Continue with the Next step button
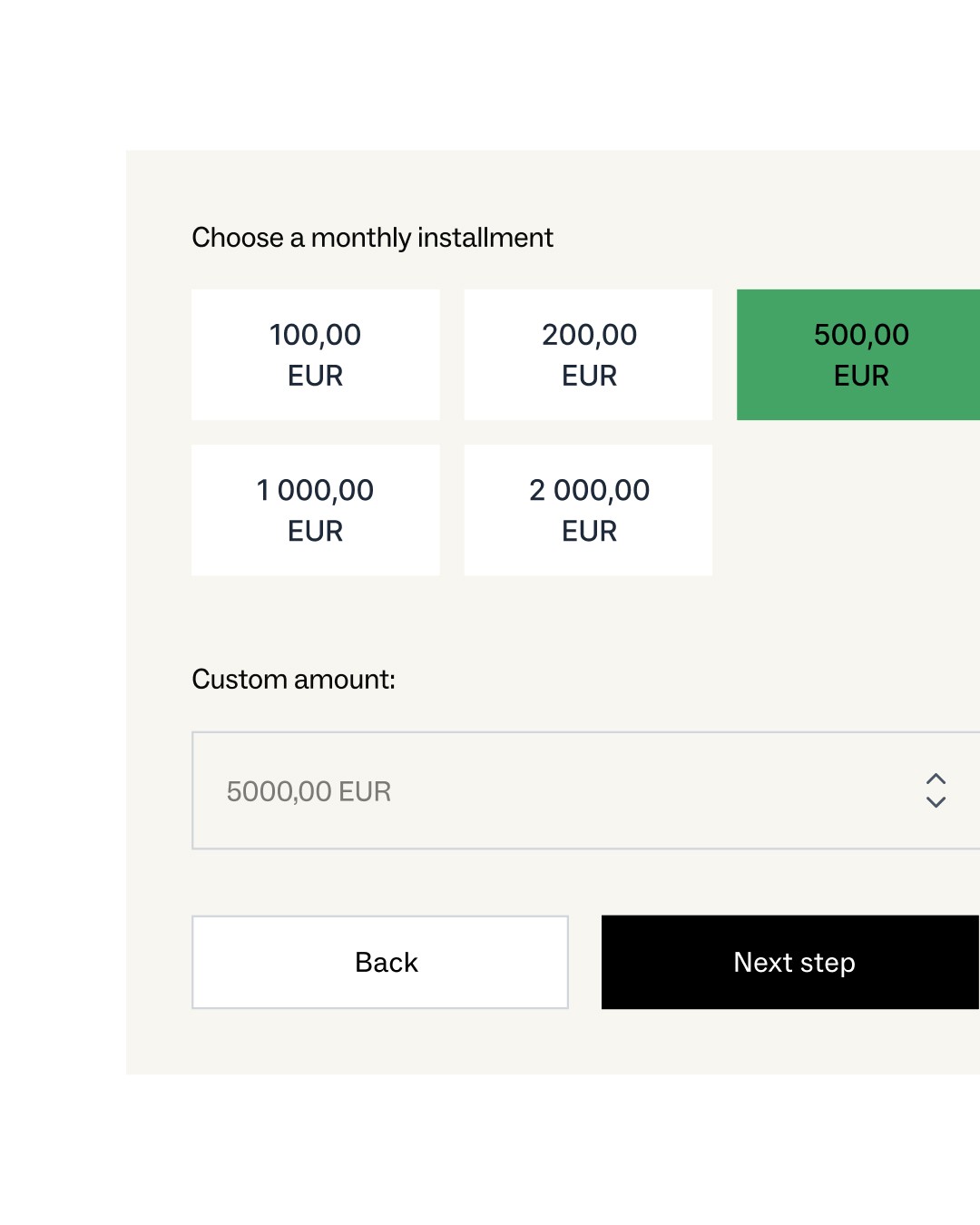980x1225 pixels. 790,962
